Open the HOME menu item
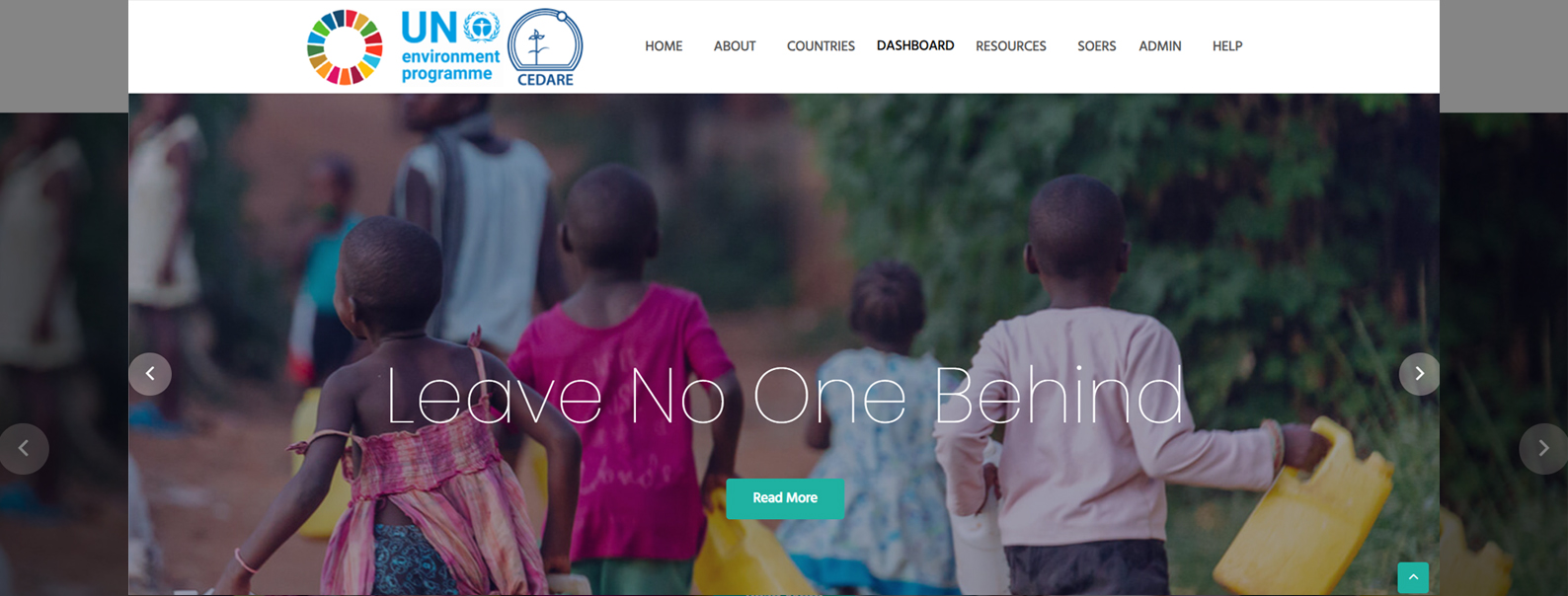This screenshot has width=1568, height=596. point(664,46)
